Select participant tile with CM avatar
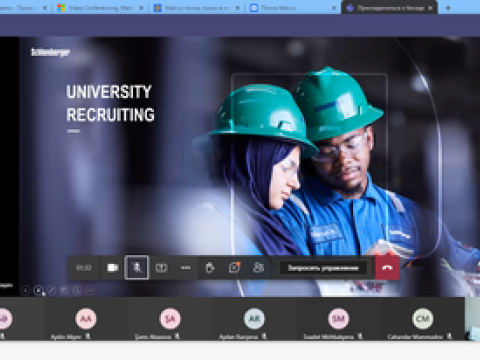This screenshot has height=360, width=480. 423,319
